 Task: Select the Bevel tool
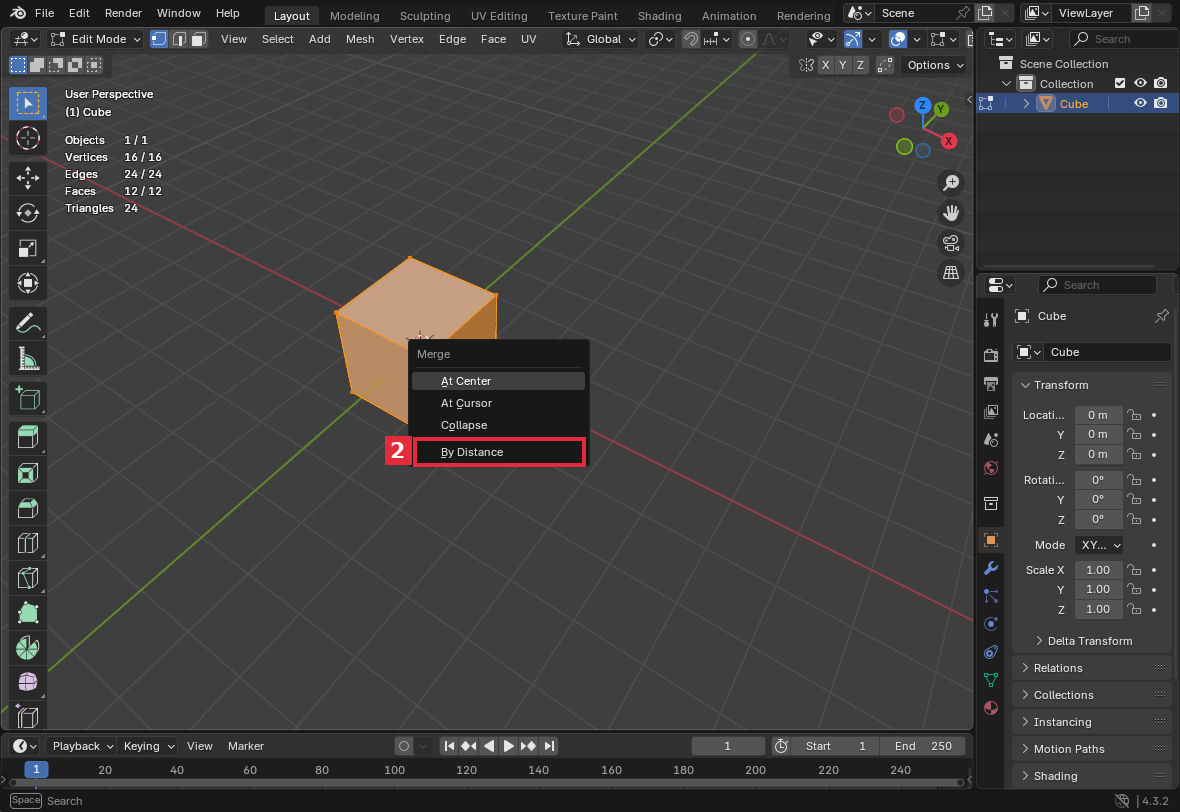28,508
